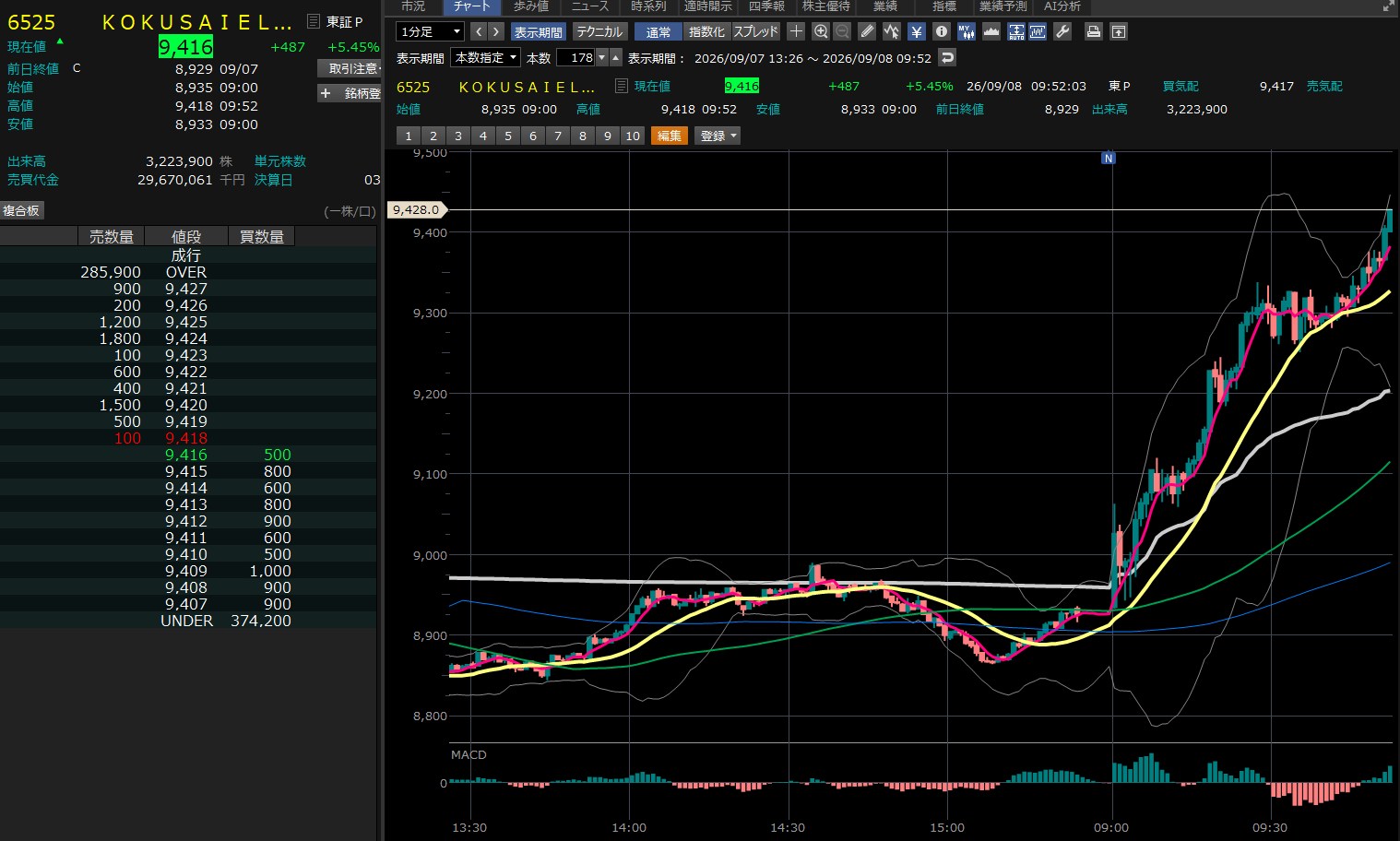Click the pop-out window icon

point(1118,31)
